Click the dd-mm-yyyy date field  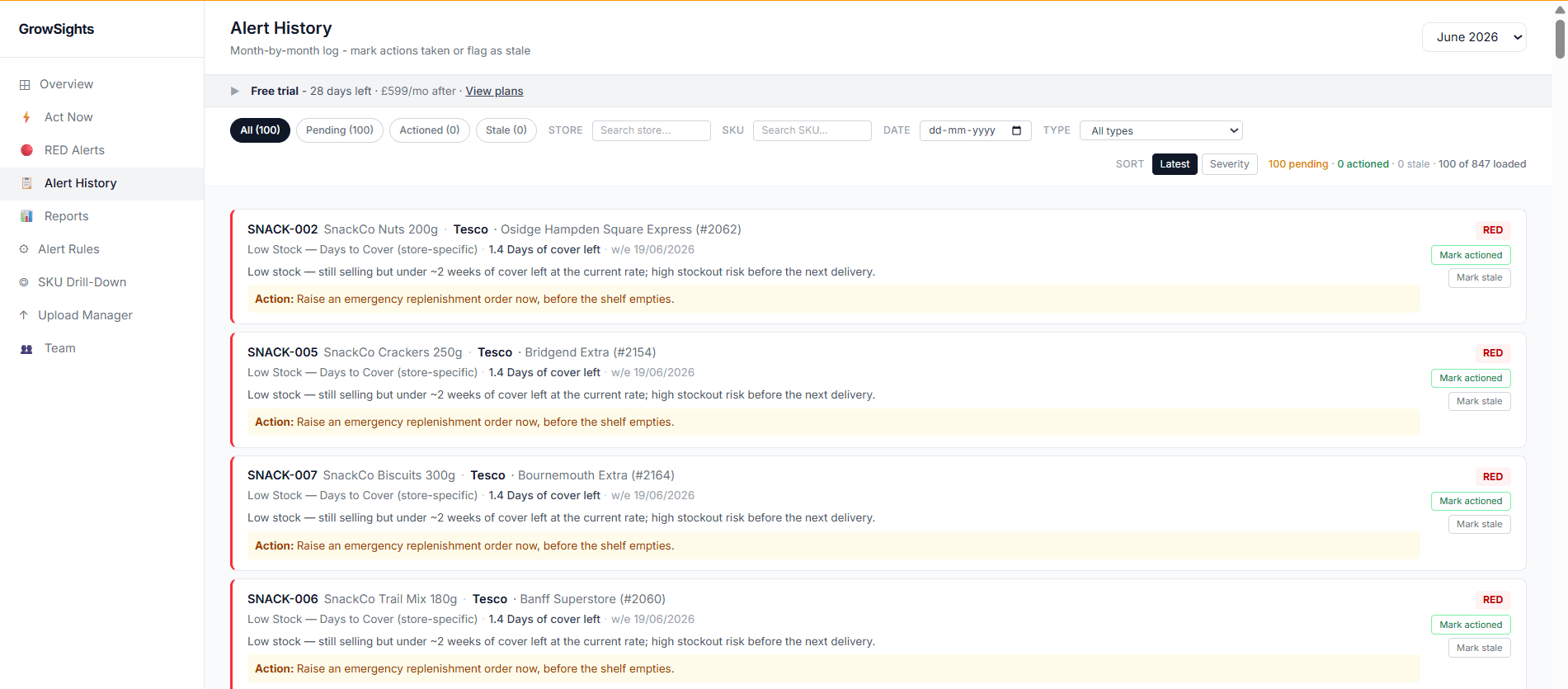[975, 130]
